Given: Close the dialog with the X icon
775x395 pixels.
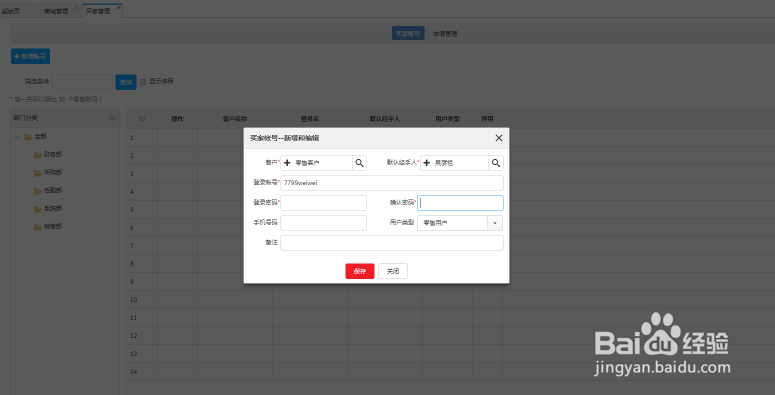Looking at the screenshot, I should (499, 138).
